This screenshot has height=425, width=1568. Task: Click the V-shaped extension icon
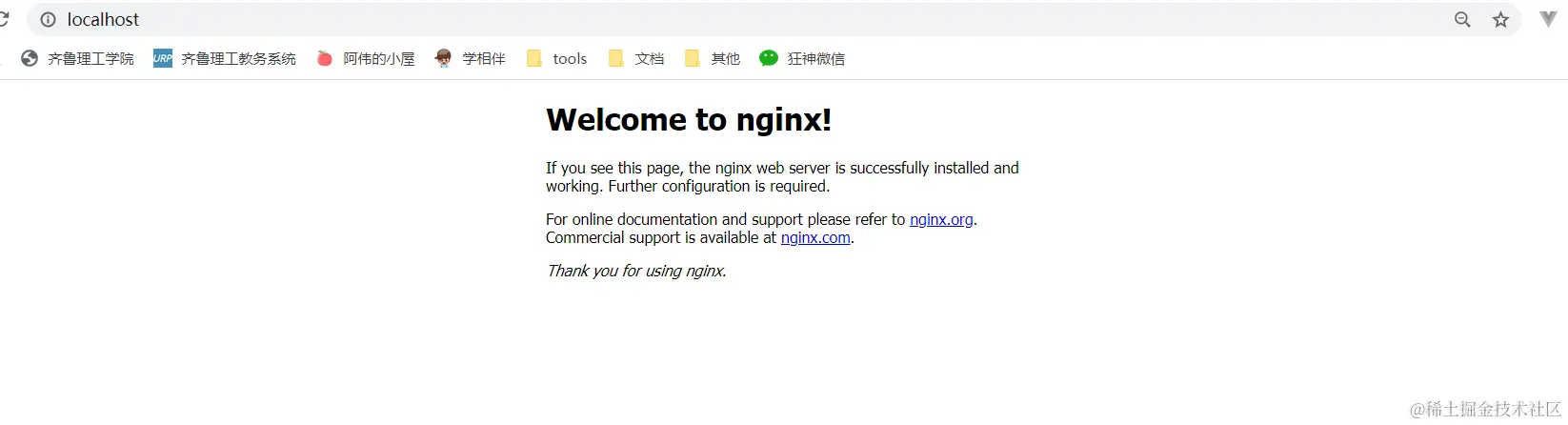1549,19
